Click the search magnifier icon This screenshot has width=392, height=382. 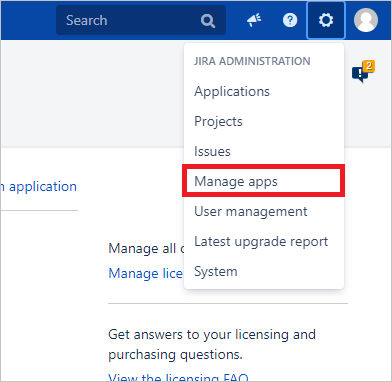[208, 21]
